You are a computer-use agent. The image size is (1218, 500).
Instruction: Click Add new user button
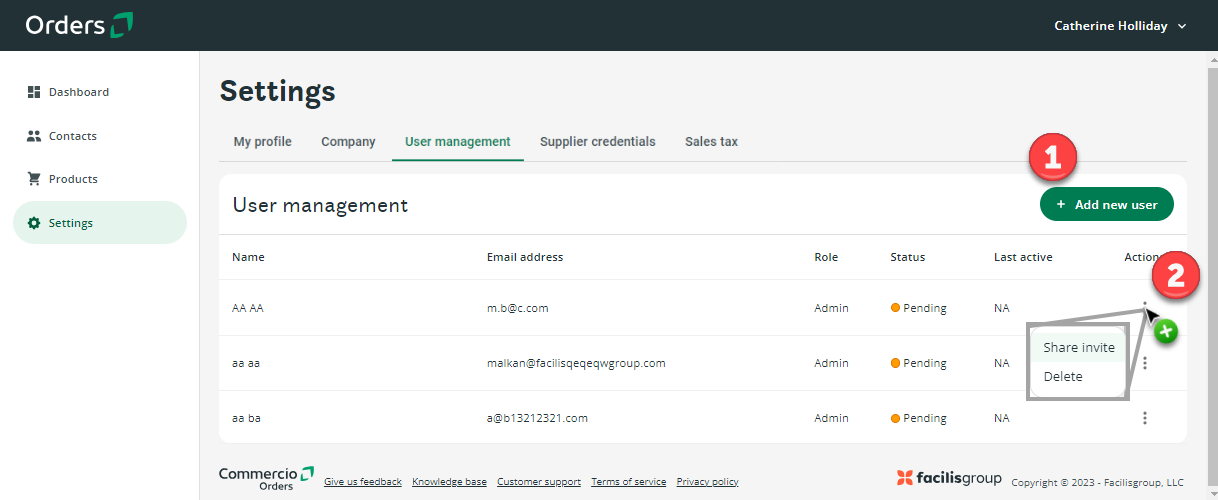click(1107, 204)
